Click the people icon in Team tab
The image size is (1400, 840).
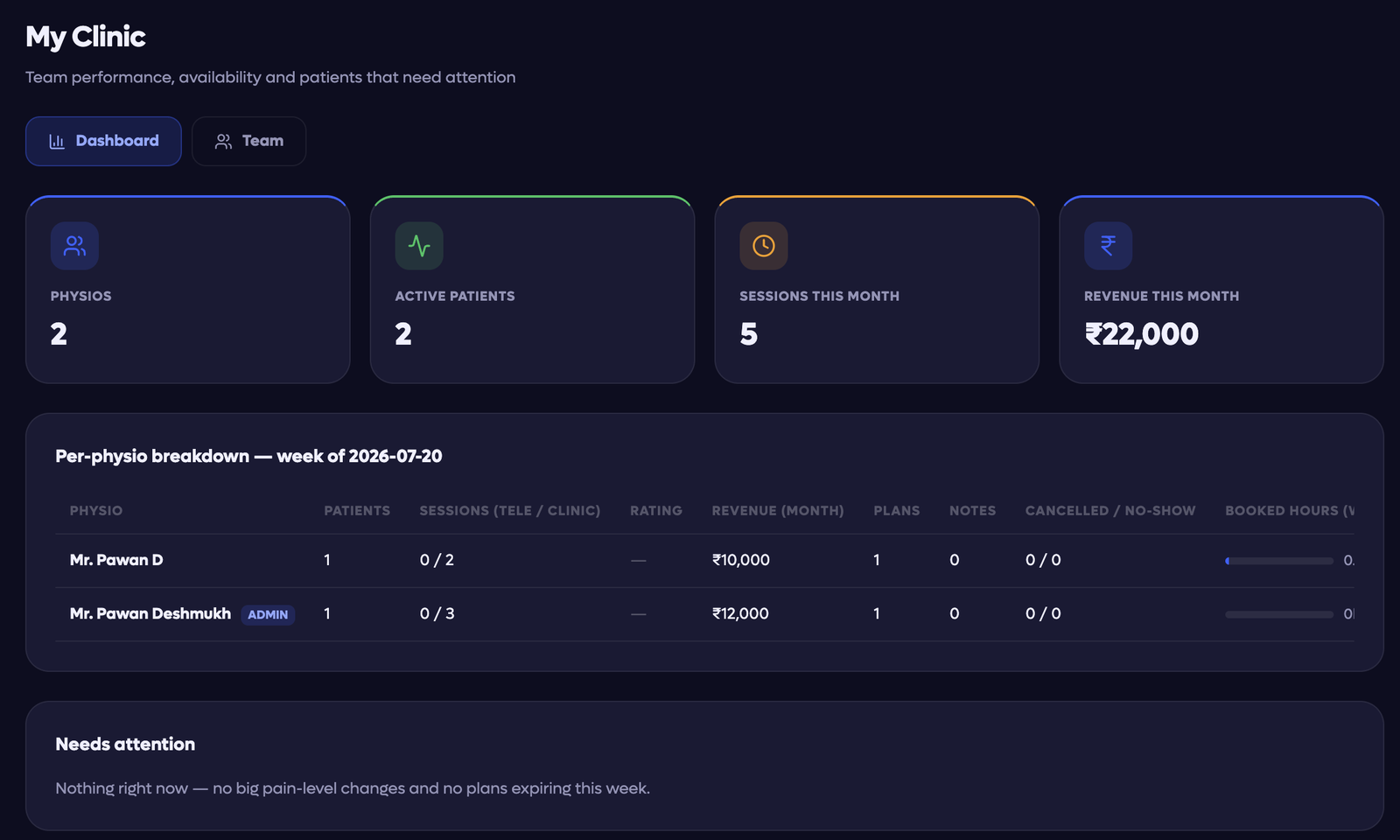(x=223, y=141)
